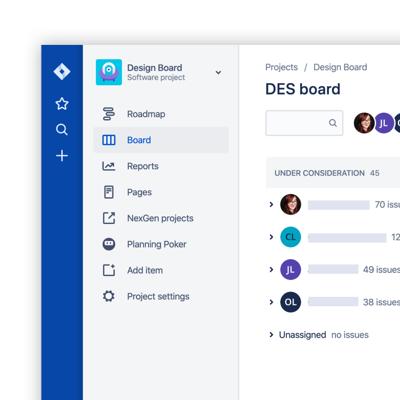The width and height of the screenshot is (400, 400).
Task: Click Add item in the sidebar
Action: click(145, 270)
